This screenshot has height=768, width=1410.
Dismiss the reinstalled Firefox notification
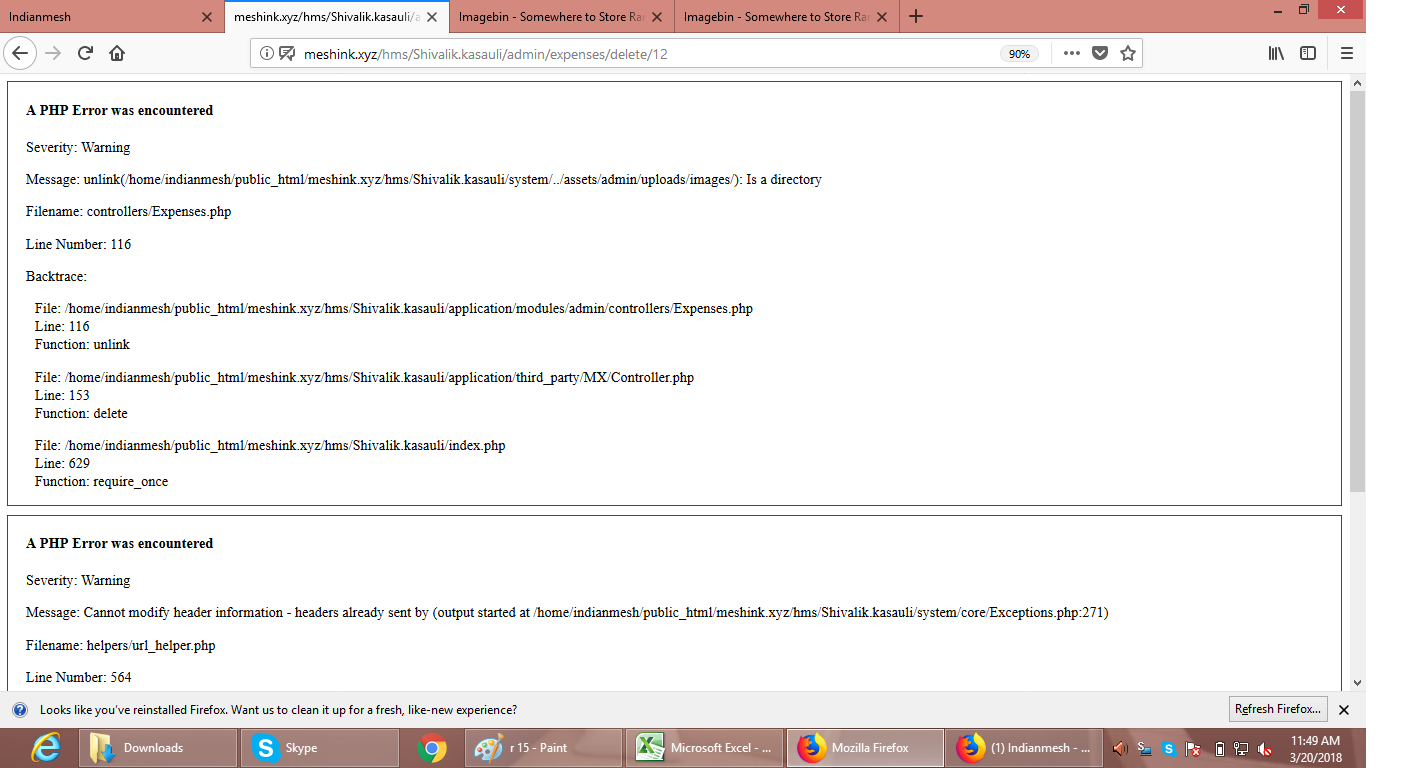coord(1344,710)
